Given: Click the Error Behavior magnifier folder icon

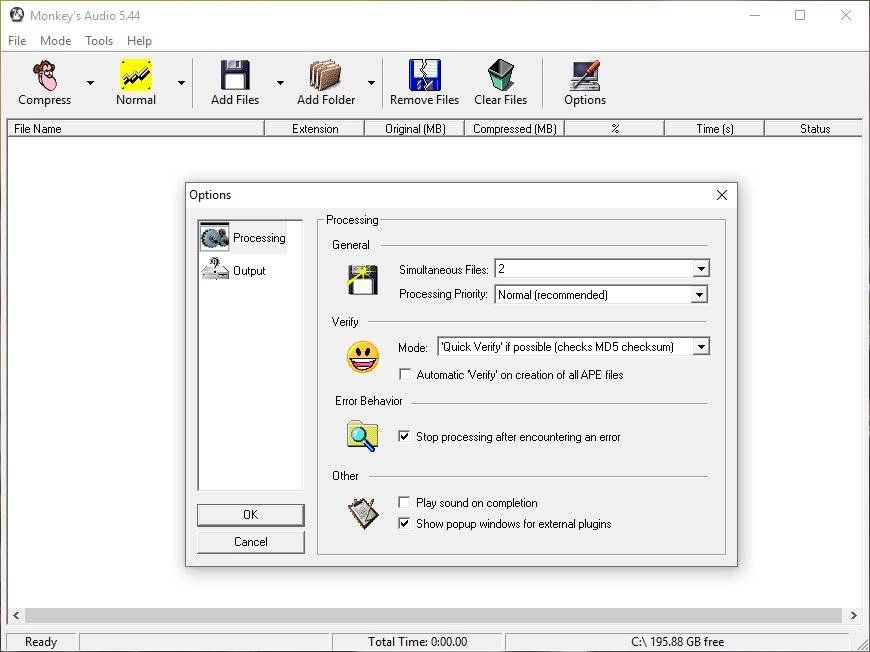Looking at the screenshot, I should click(x=362, y=436).
